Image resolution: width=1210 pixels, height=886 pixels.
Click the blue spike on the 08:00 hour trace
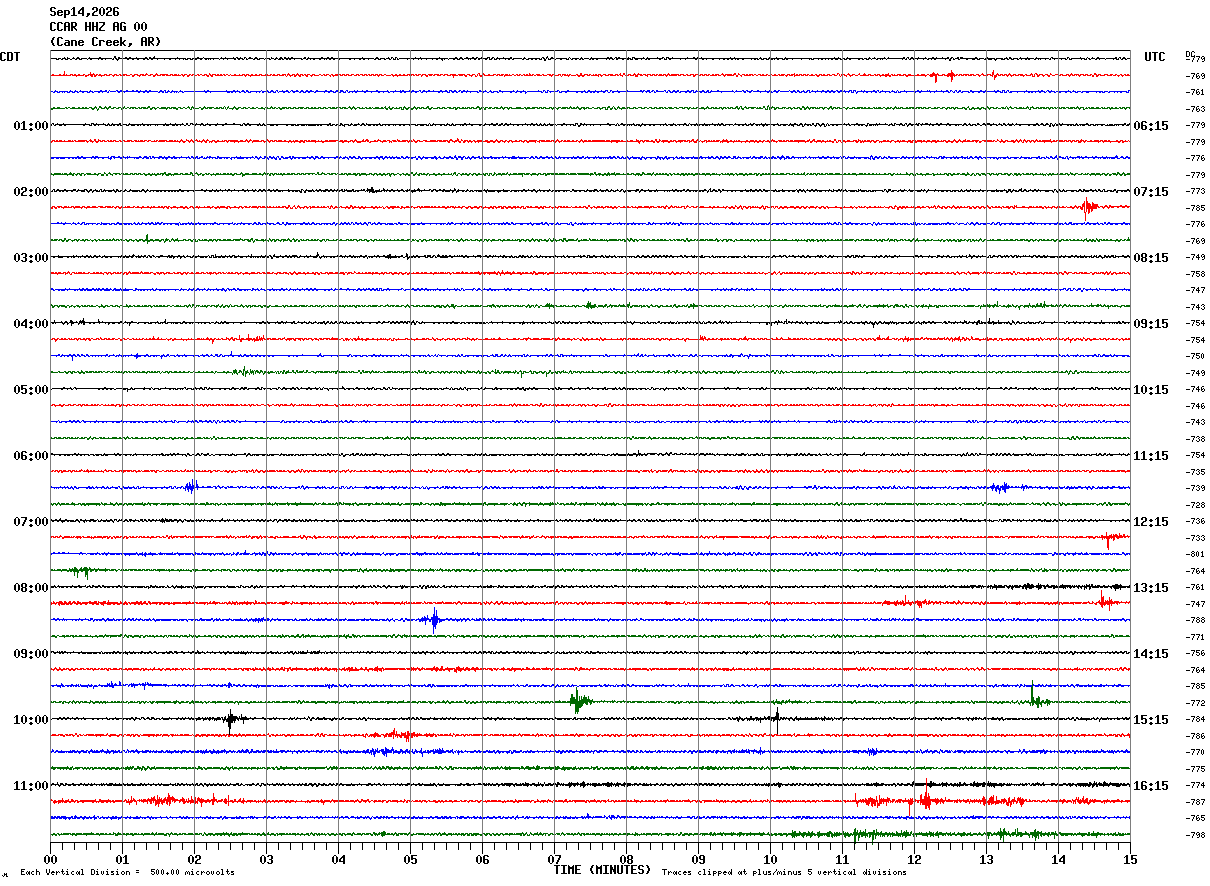(434, 620)
